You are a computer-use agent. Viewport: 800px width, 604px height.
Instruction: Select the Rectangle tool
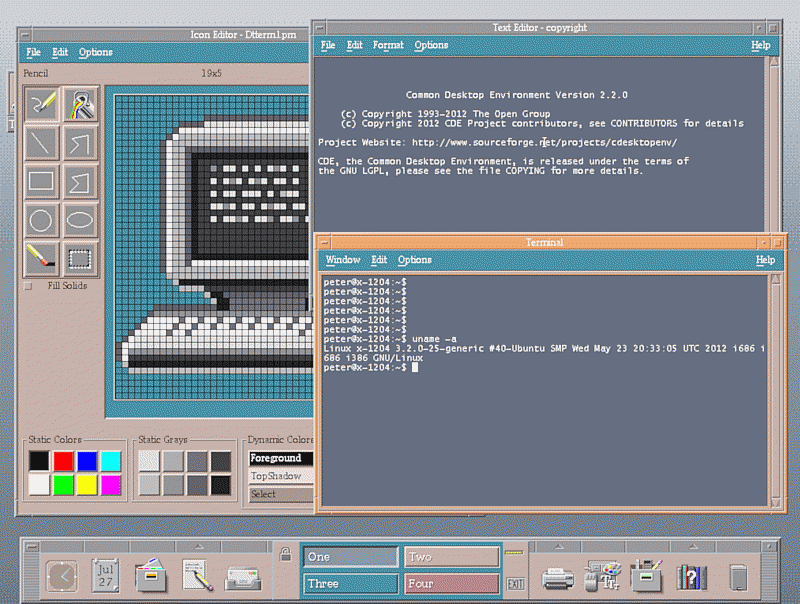[x=41, y=182]
